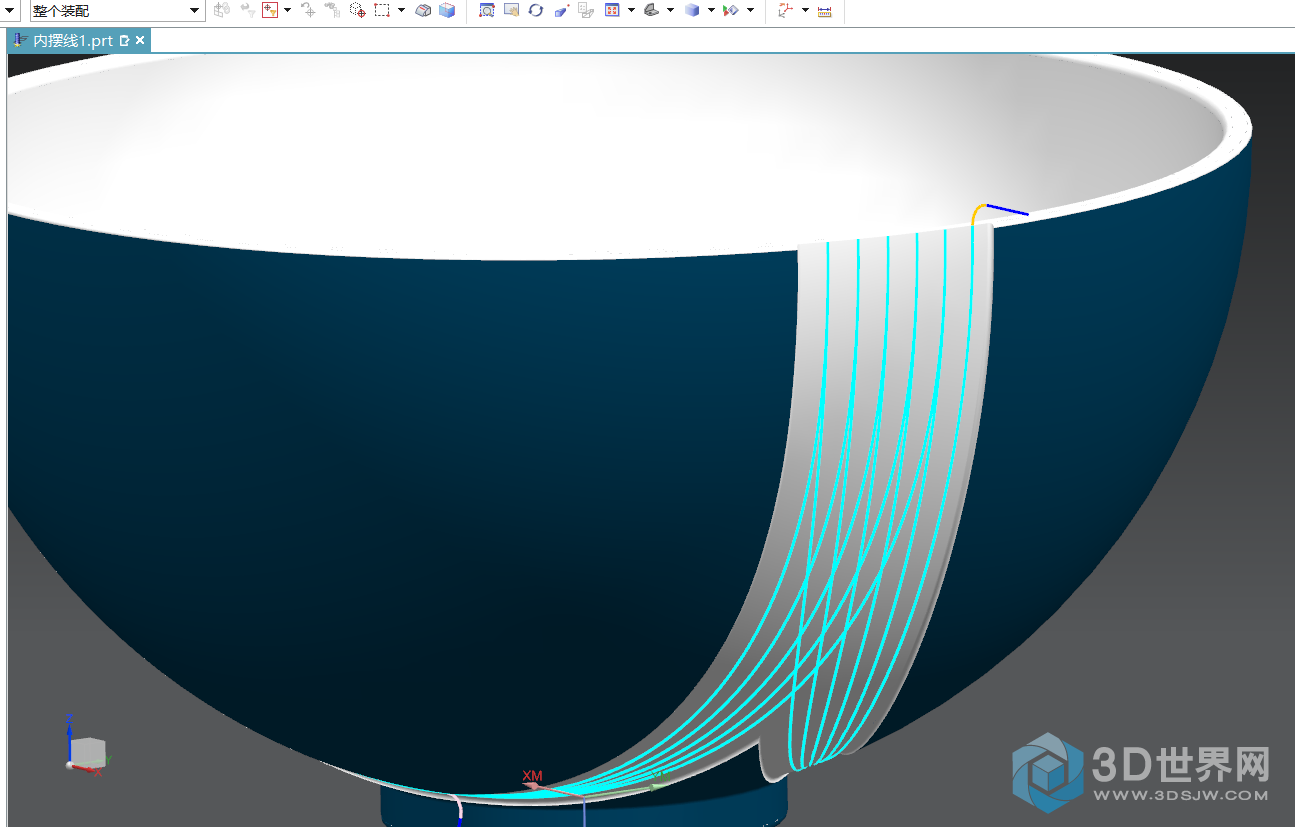Click the grayed funnel filter icon
This screenshot has width=1295, height=827.
246,10
